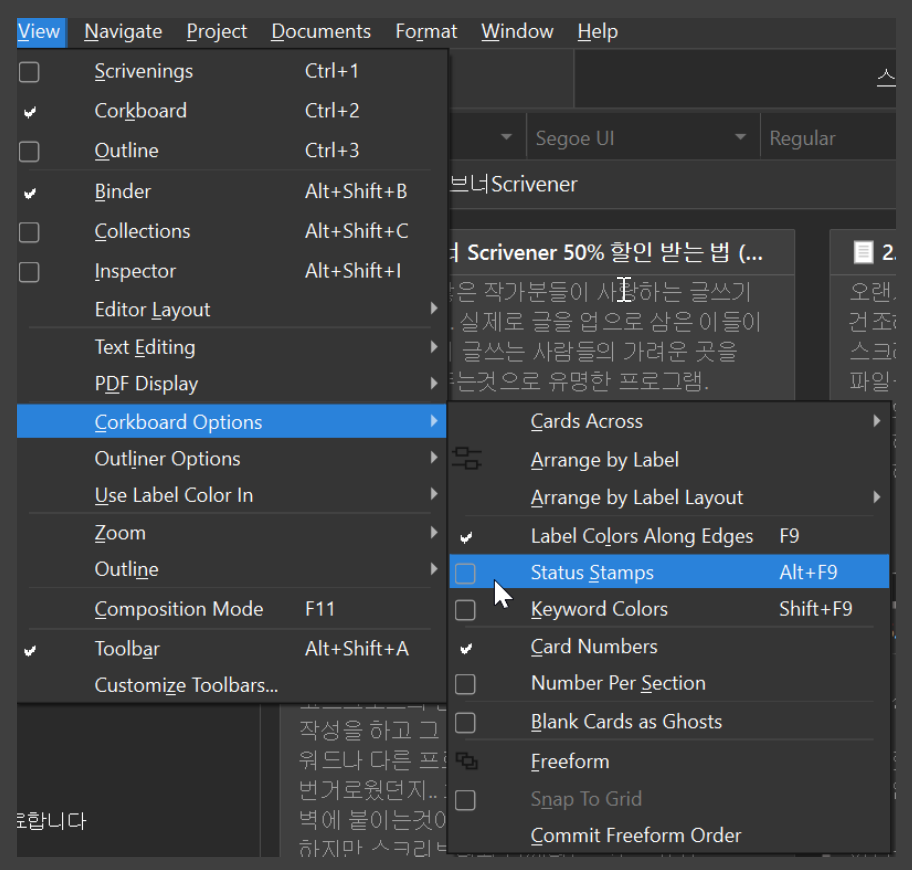Choose Customize Toolbars...
The image size is (912, 870).
(233, 684)
